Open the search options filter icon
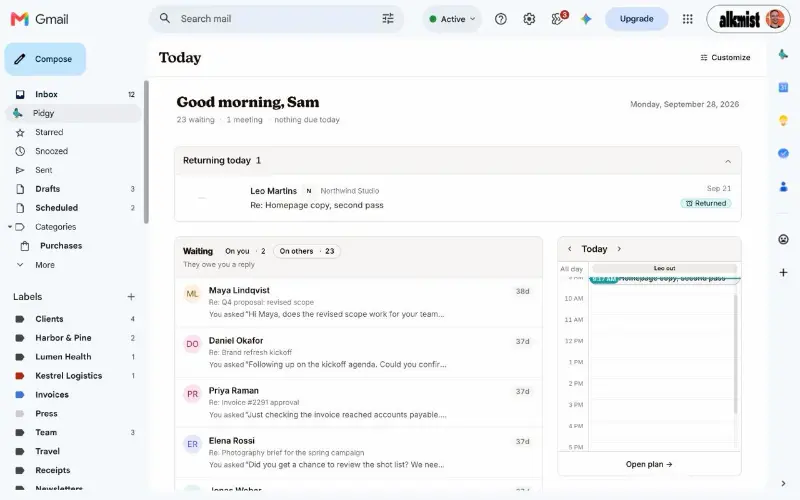Viewport: 800px width, 500px height. click(388, 19)
